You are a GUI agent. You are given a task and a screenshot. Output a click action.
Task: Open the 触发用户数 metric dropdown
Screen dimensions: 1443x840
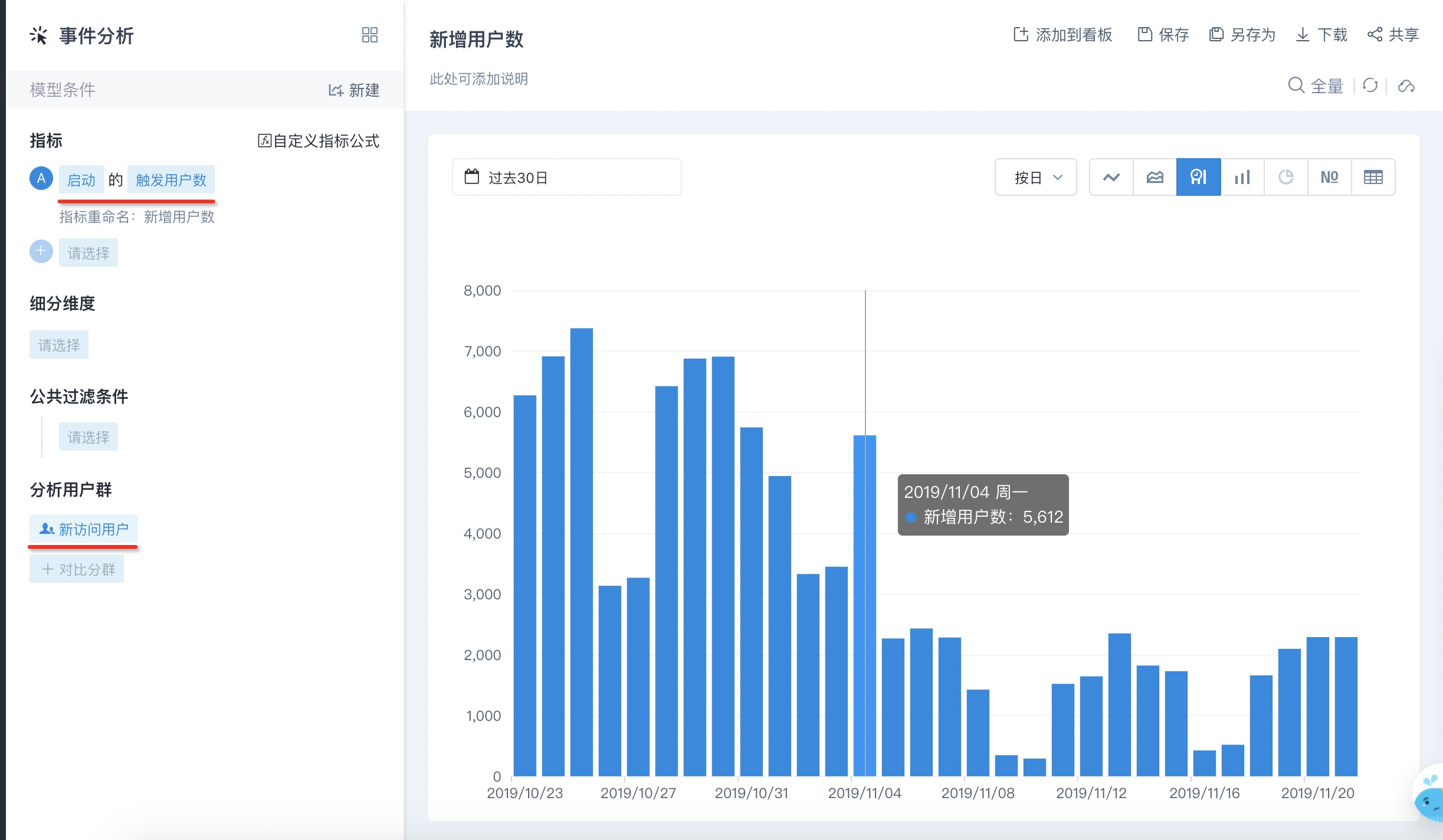171,180
